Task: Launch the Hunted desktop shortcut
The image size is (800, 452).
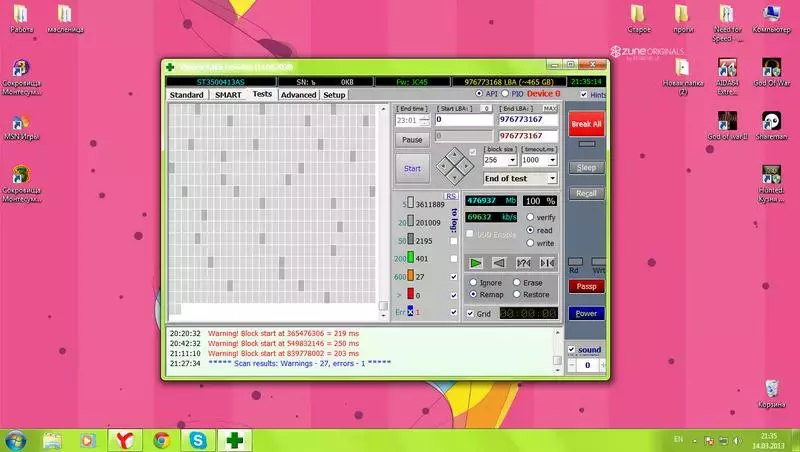Action: (771, 184)
